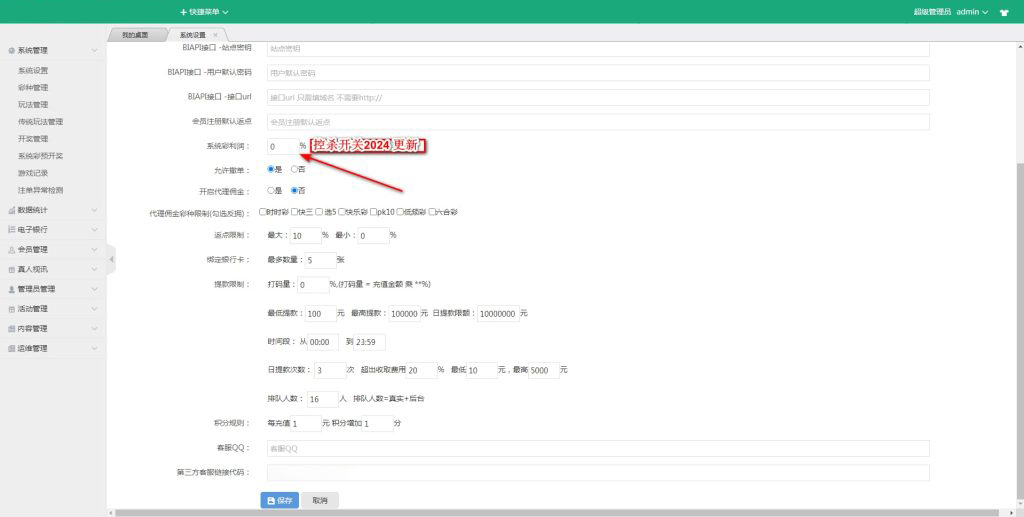The width and height of the screenshot is (1024, 517).
Task: Tick the 六合彩 checkbox
Action: pos(431,212)
